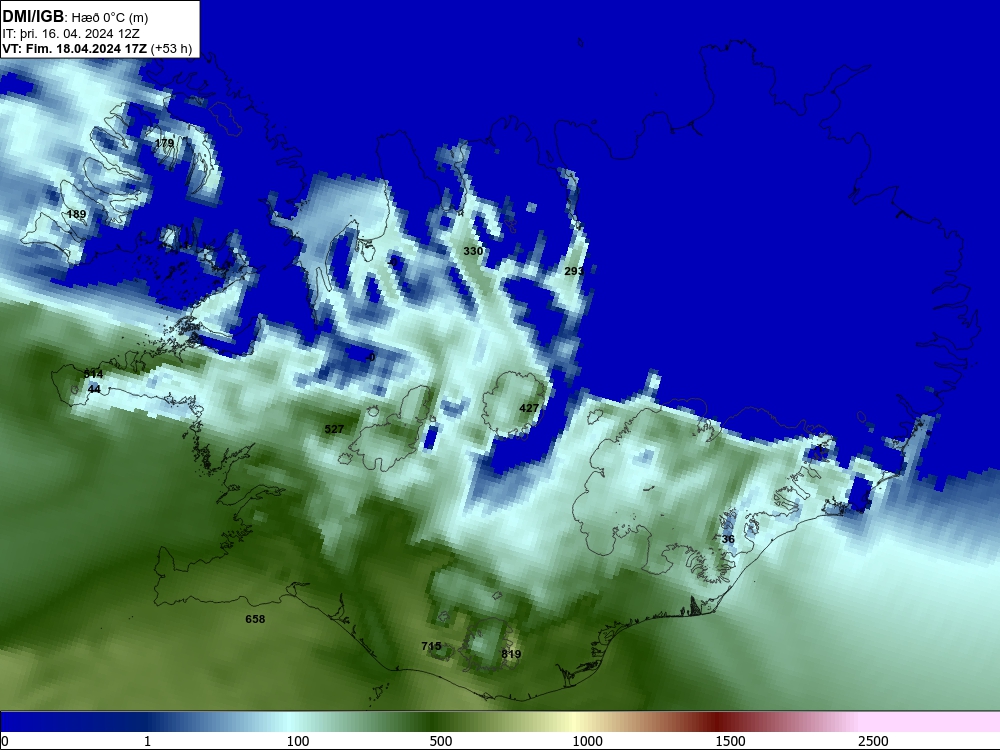Image resolution: width=1000 pixels, height=750 pixels.
Task: Click the 500 label on the color scale
Action: [441, 741]
